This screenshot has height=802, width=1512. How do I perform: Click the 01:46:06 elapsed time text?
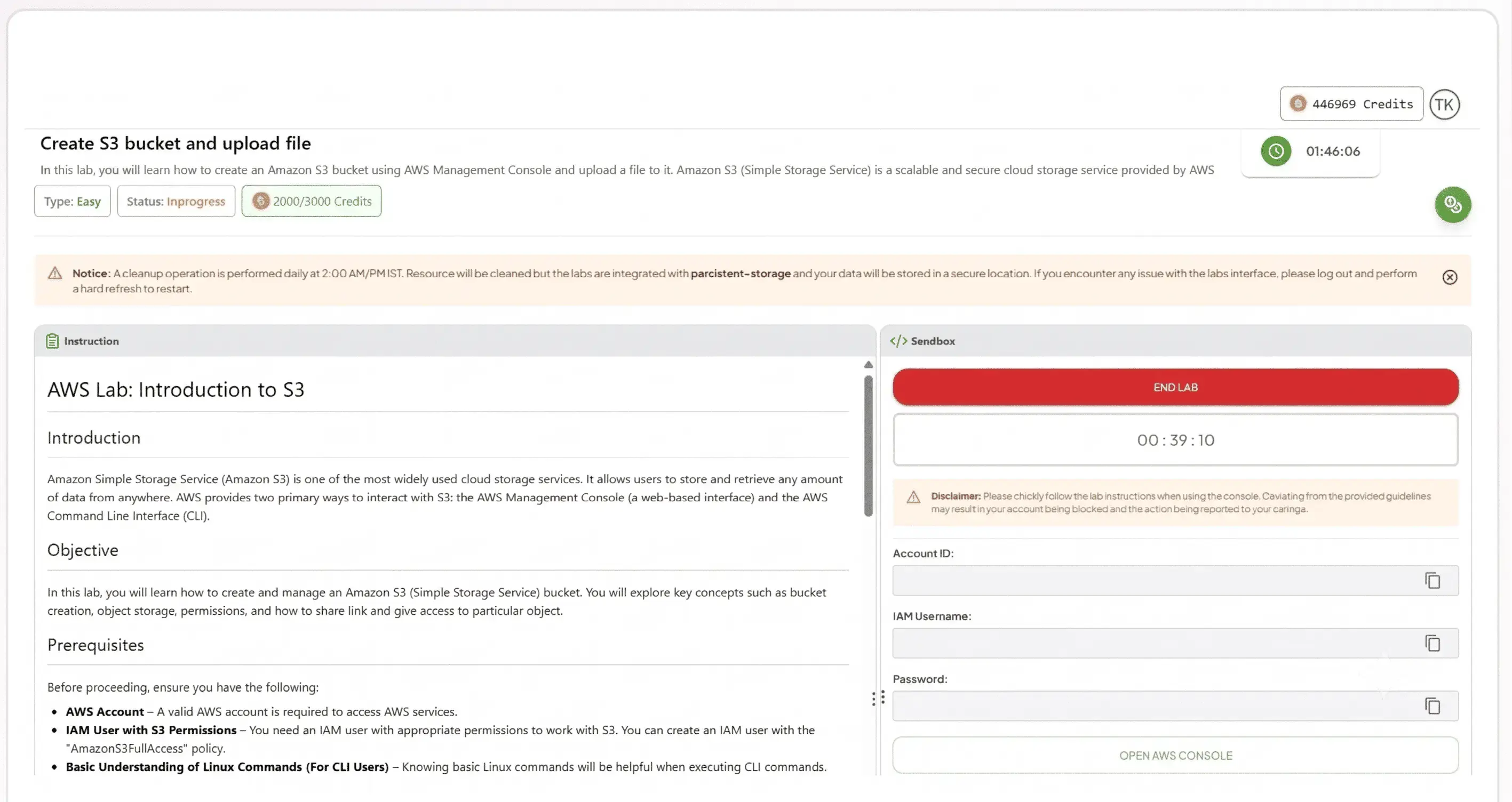(x=1332, y=151)
